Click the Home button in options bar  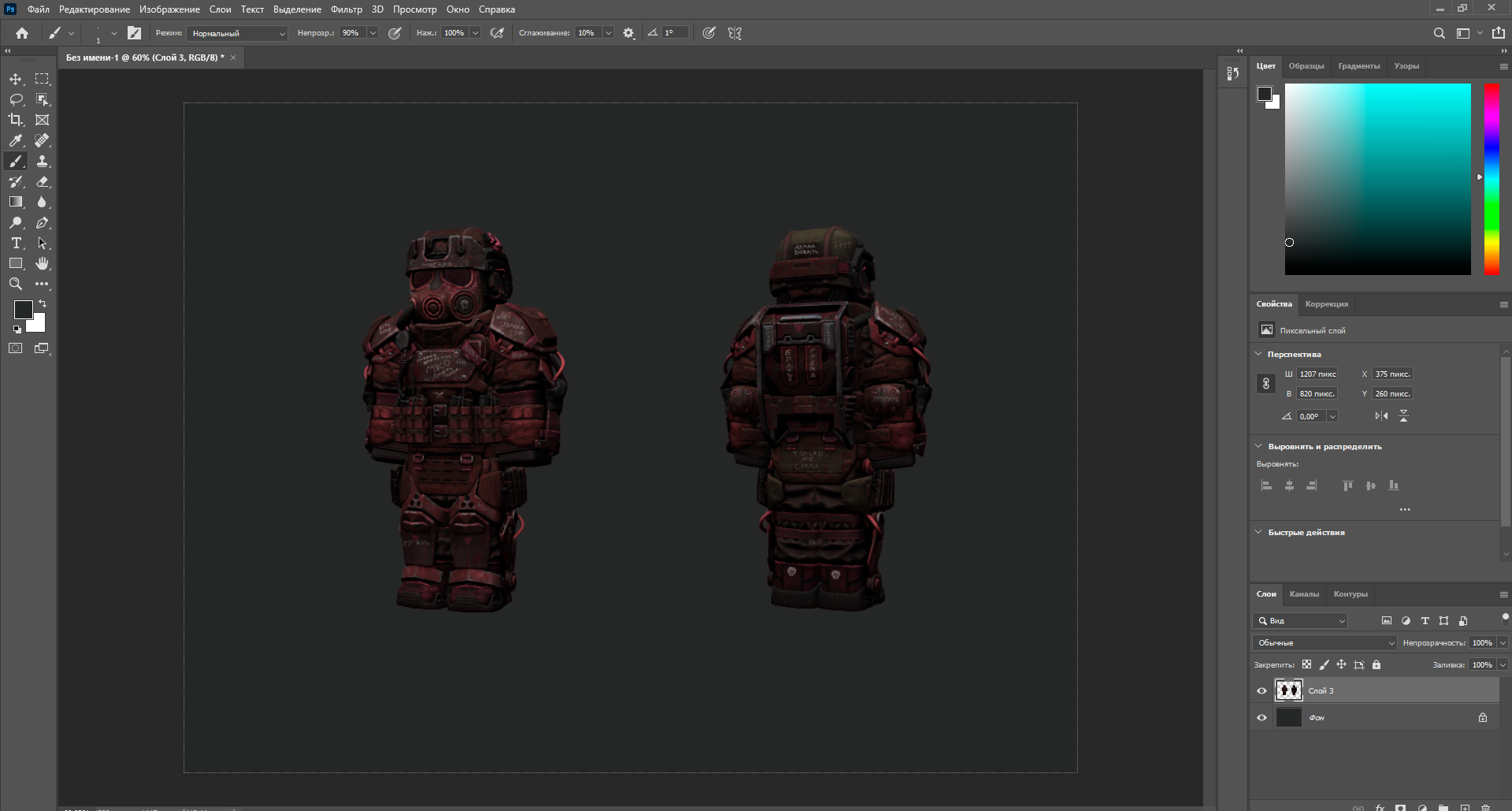click(22, 33)
